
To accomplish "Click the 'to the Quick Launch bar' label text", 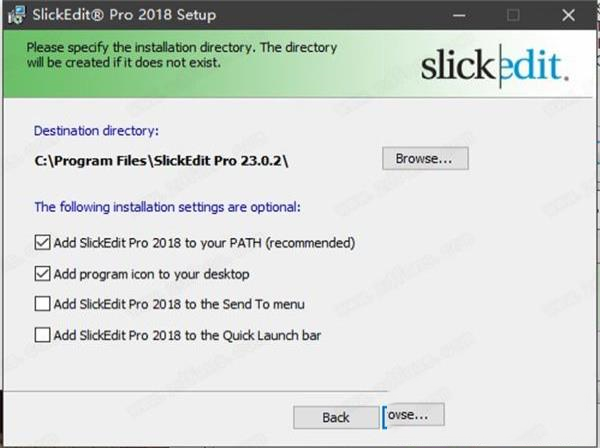I will [x=253, y=336].
